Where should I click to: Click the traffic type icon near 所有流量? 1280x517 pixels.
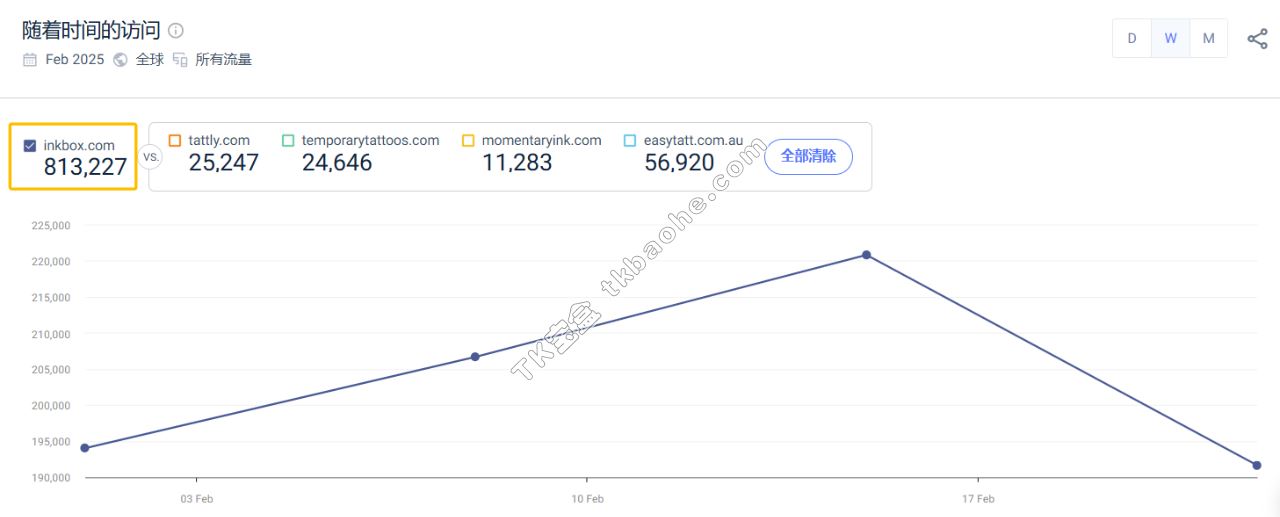[x=180, y=60]
